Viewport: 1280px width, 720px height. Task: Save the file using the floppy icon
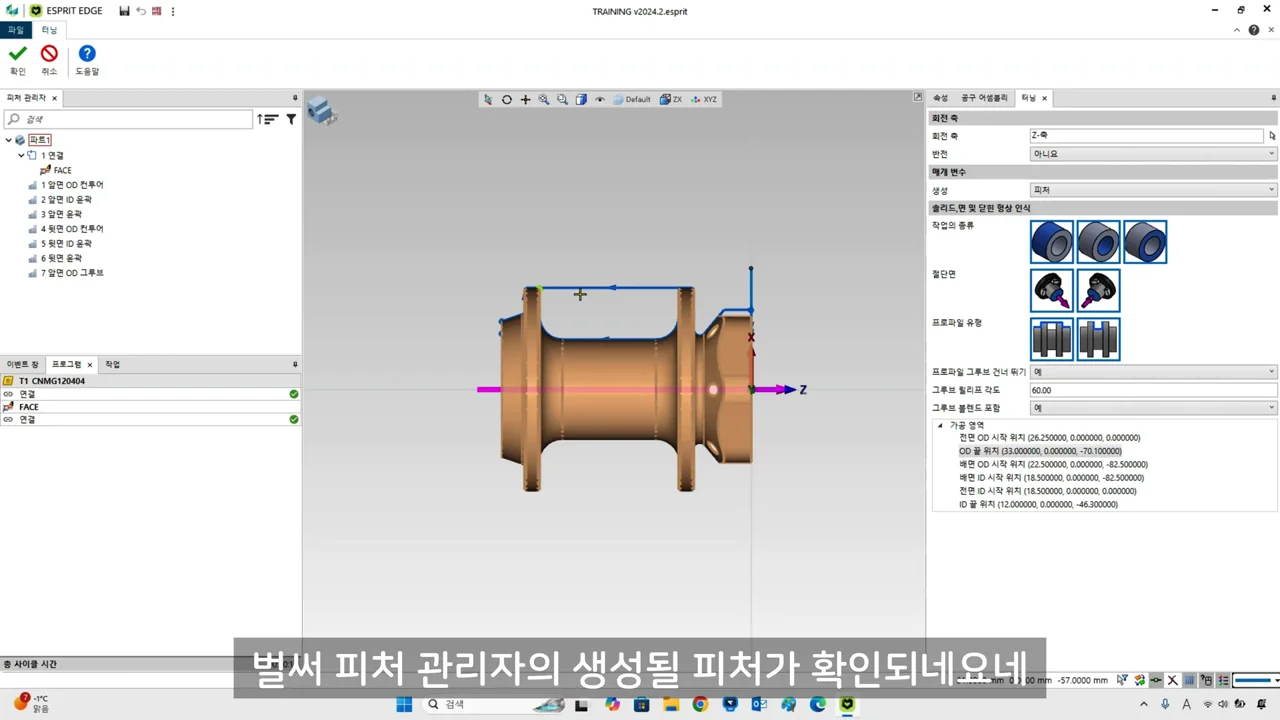pos(124,11)
